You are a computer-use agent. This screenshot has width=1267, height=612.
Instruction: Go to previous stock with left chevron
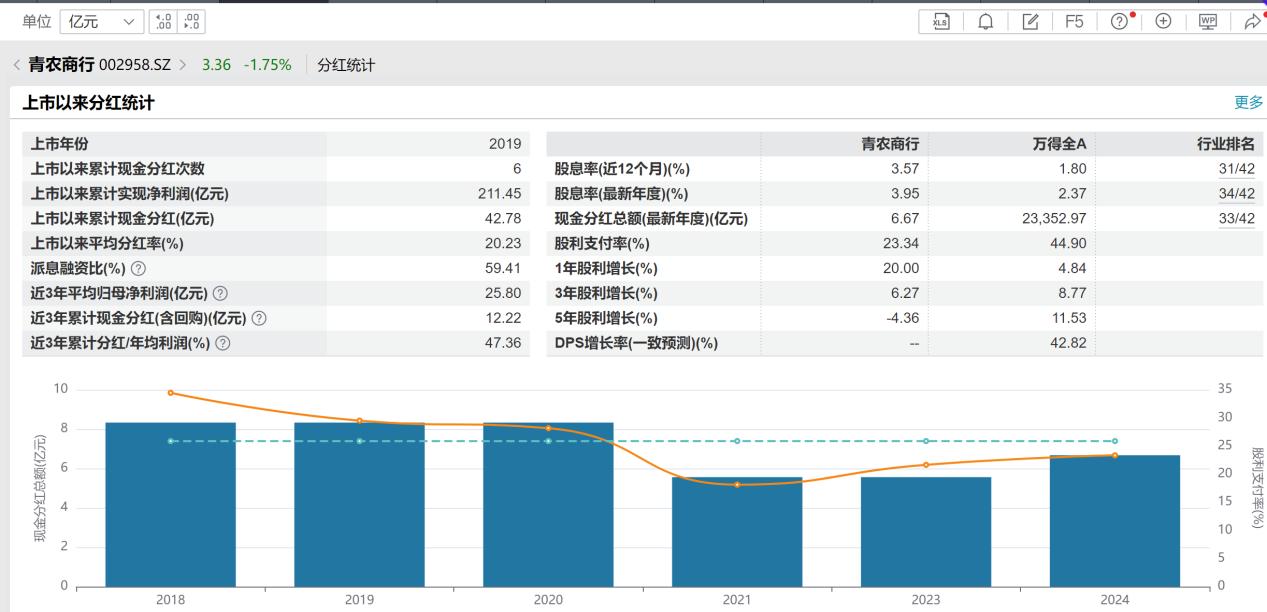coord(16,65)
